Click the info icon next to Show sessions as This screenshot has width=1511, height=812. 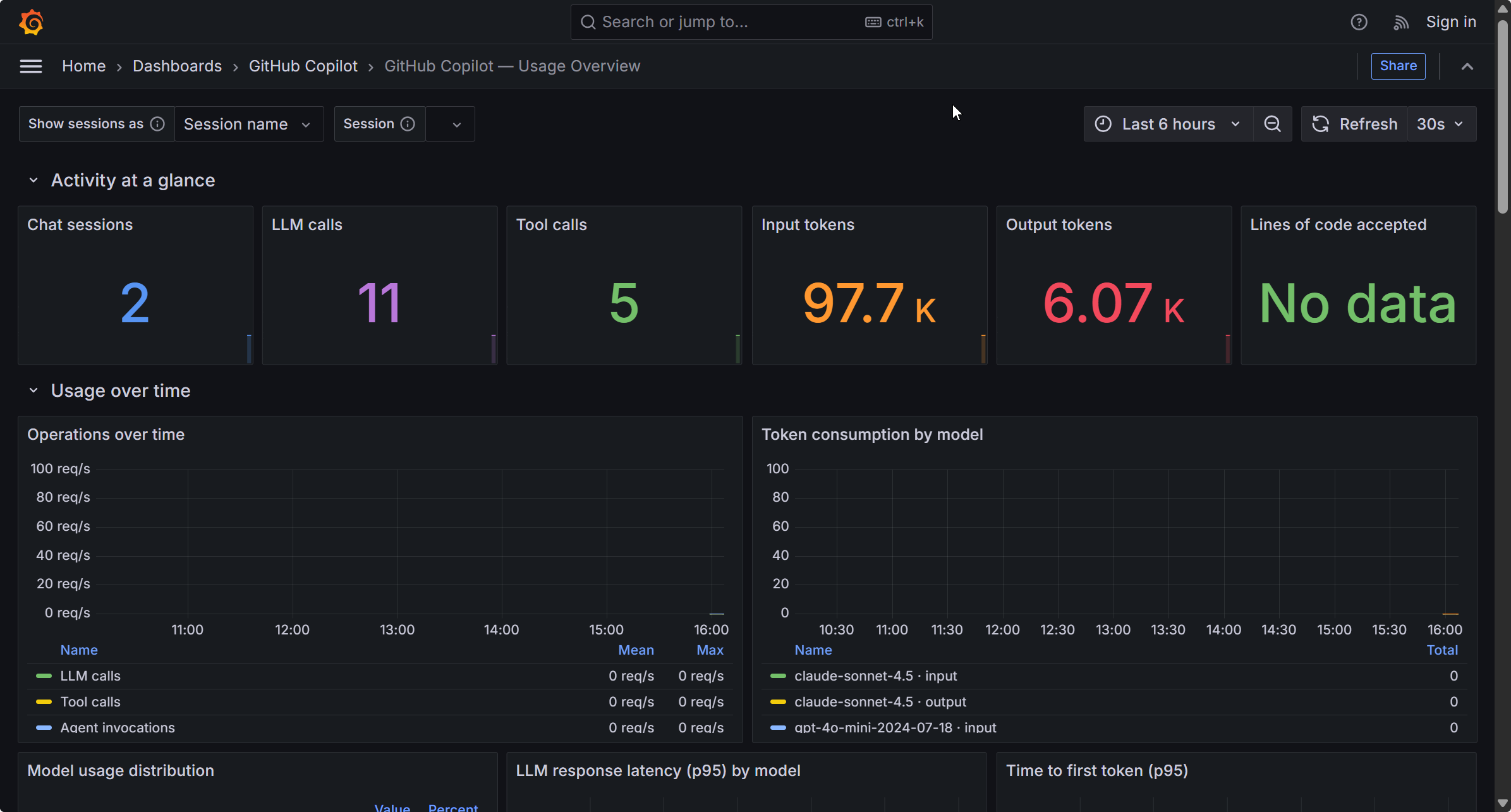point(157,124)
